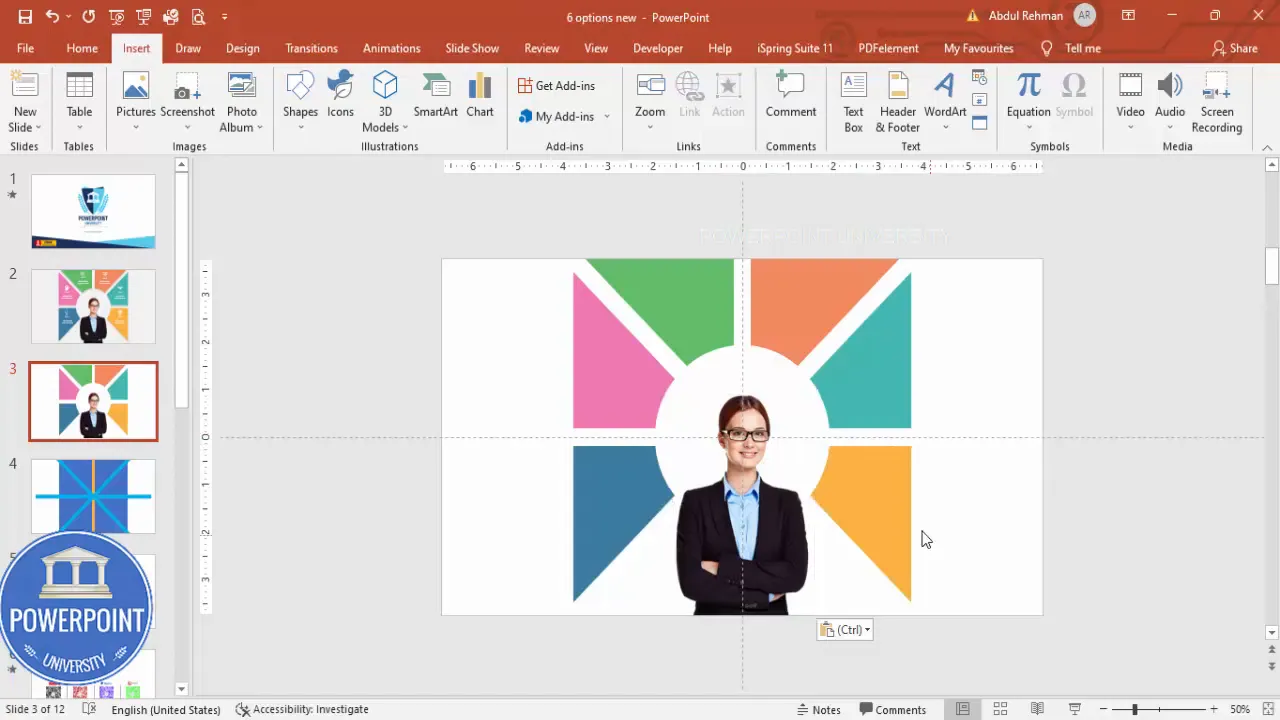Go to the Slide Show tab
Image resolution: width=1280 pixels, height=720 pixels.
pos(472,48)
